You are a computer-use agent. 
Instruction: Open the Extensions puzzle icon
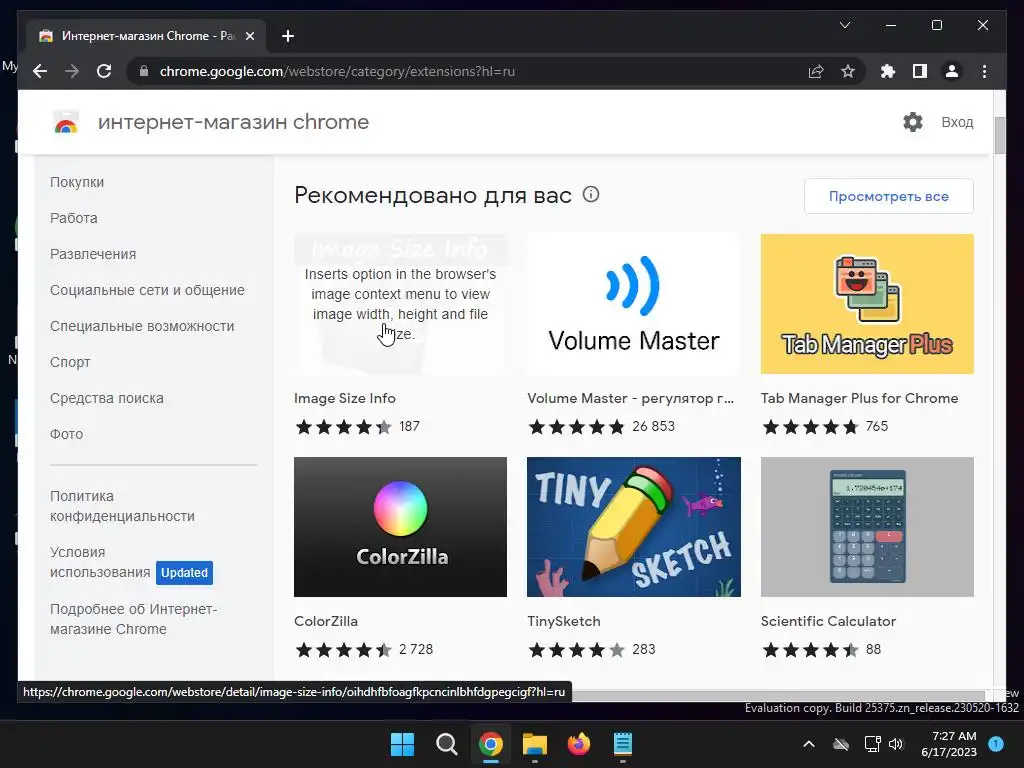pyautogui.click(x=888, y=71)
